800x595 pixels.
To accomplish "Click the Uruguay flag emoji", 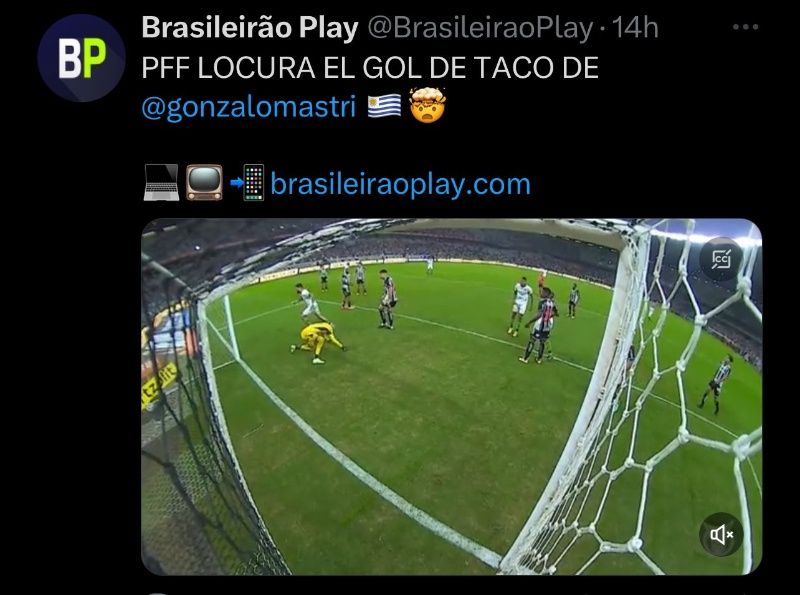I will (384, 106).
